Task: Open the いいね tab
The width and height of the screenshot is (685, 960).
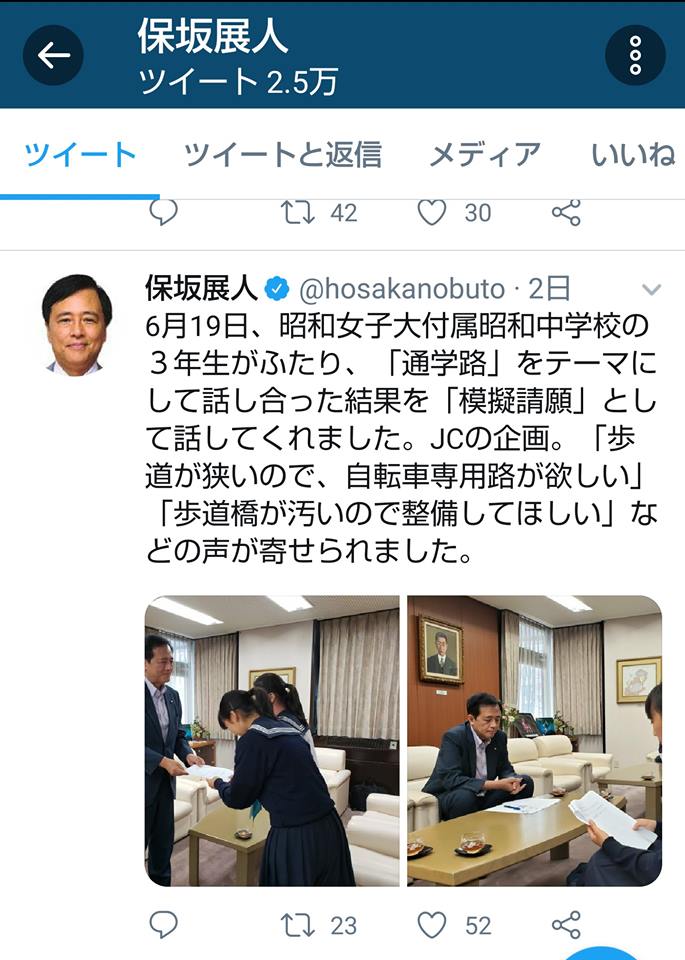Action: pos(634,154)
